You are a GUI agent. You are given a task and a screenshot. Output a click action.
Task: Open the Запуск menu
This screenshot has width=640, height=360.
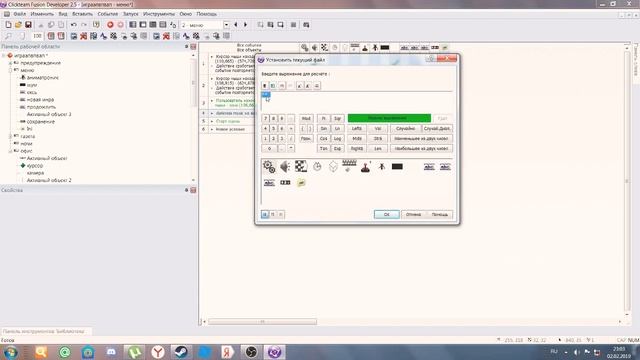click(x=131, y=14)
